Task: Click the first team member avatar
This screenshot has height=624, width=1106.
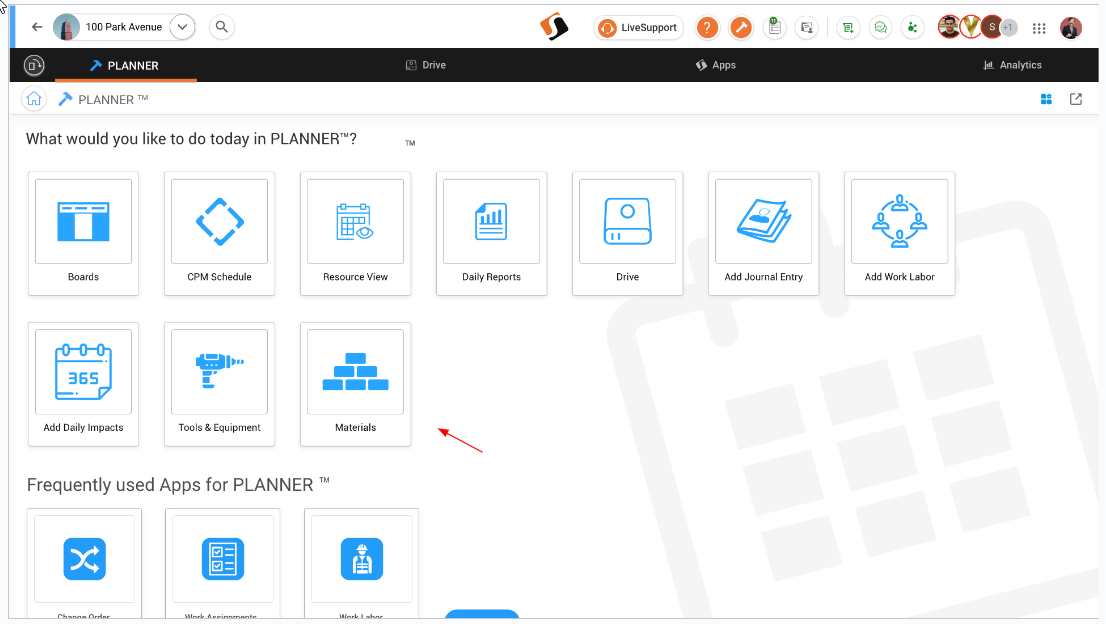Action: (x=949, y=27)
